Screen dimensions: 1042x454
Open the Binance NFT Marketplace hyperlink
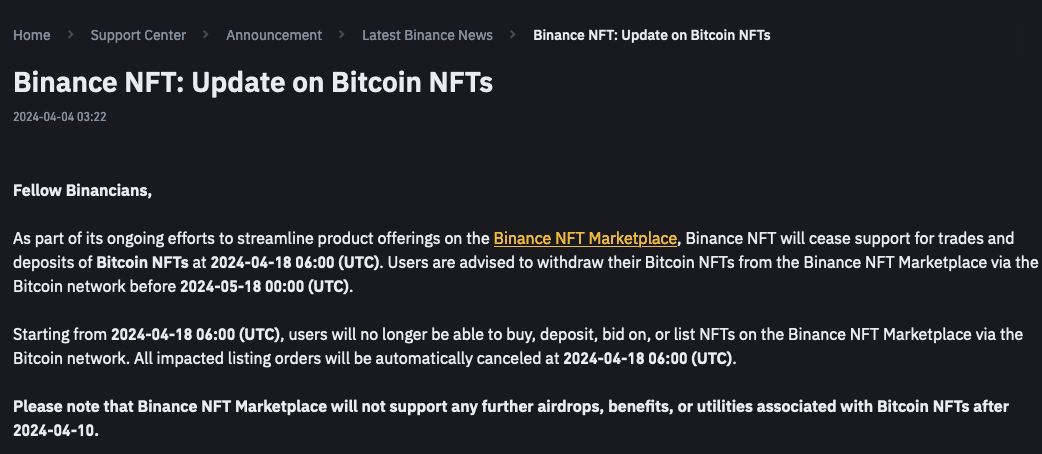[x=585, y=238]
